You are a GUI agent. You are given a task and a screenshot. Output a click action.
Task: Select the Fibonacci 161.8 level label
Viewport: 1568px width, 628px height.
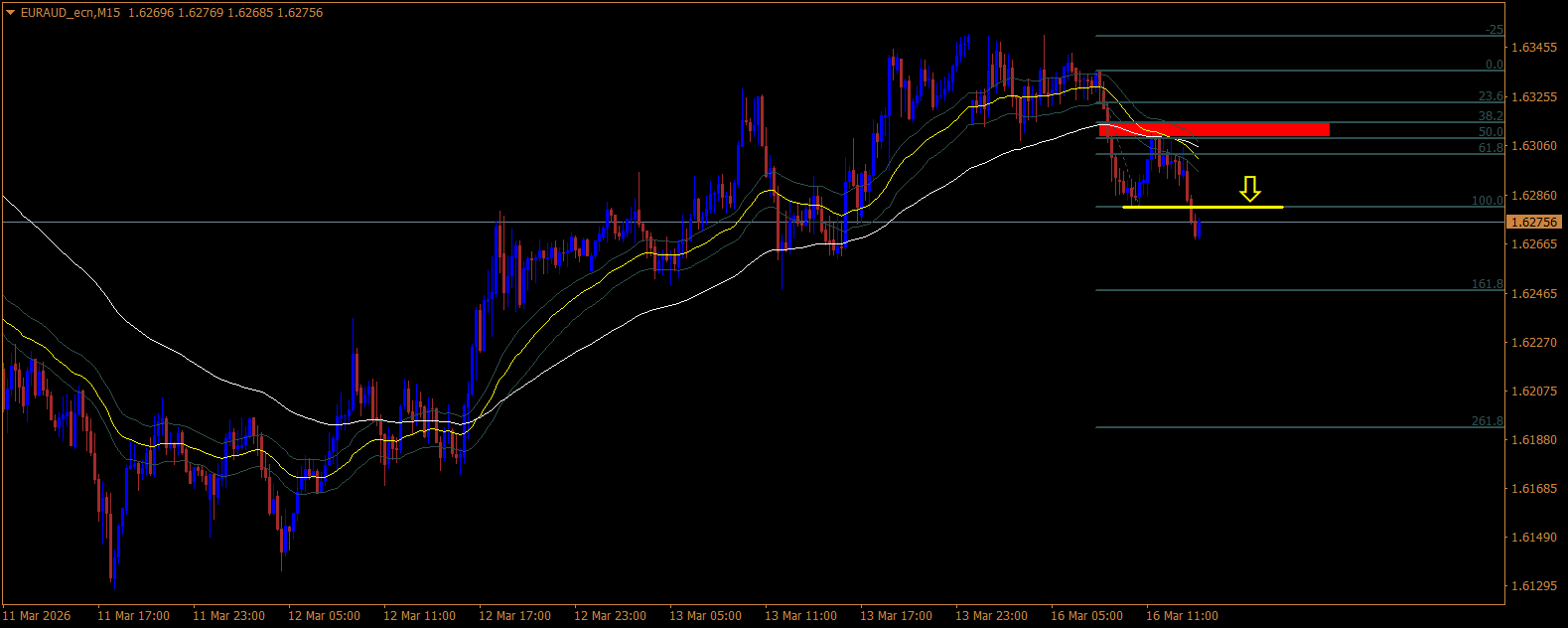click(1488, 284)
